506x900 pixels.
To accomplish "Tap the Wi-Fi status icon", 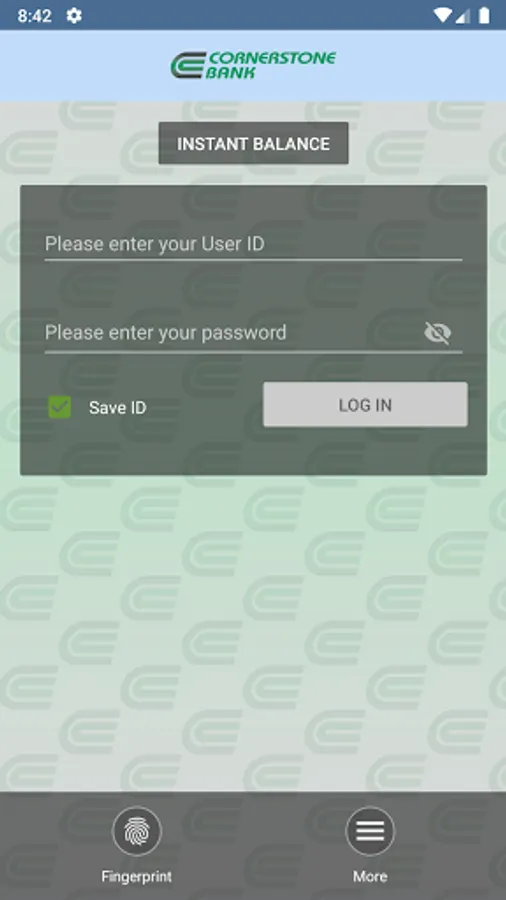I will (x=442, y=15).
